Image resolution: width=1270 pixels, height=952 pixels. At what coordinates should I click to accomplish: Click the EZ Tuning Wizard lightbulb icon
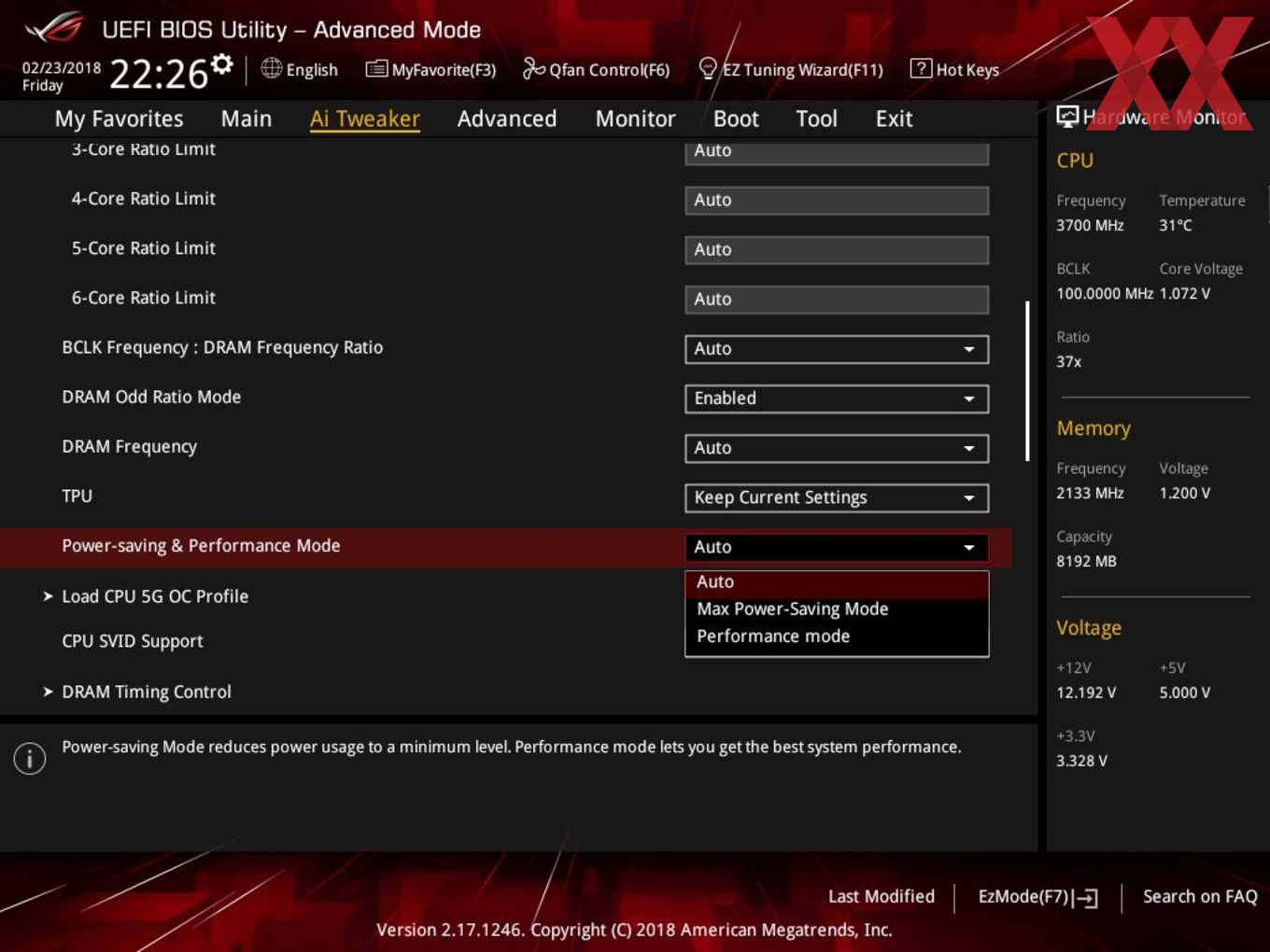click(708, 68)
